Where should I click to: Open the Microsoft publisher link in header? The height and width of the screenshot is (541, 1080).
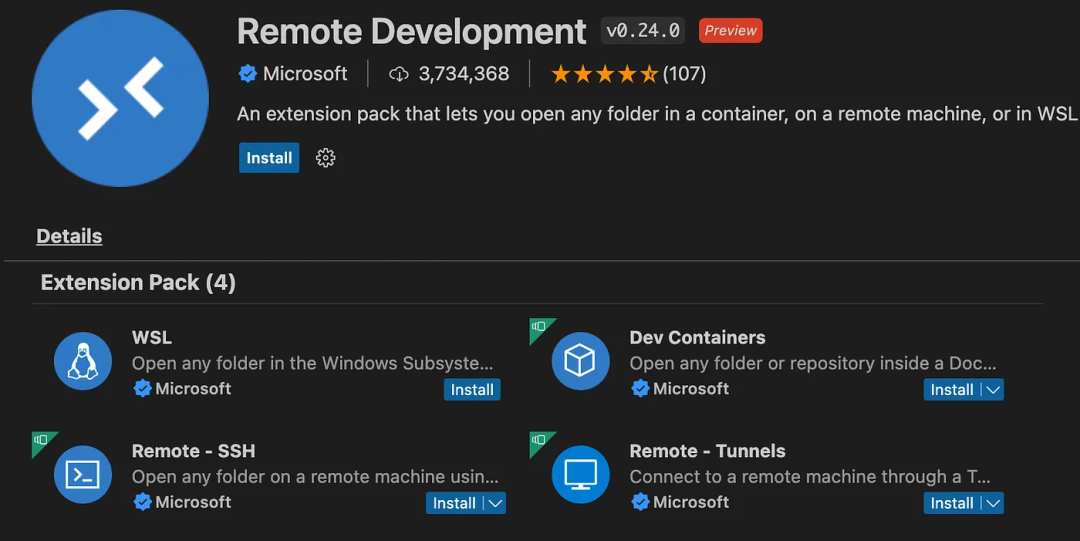coord(304,74)
